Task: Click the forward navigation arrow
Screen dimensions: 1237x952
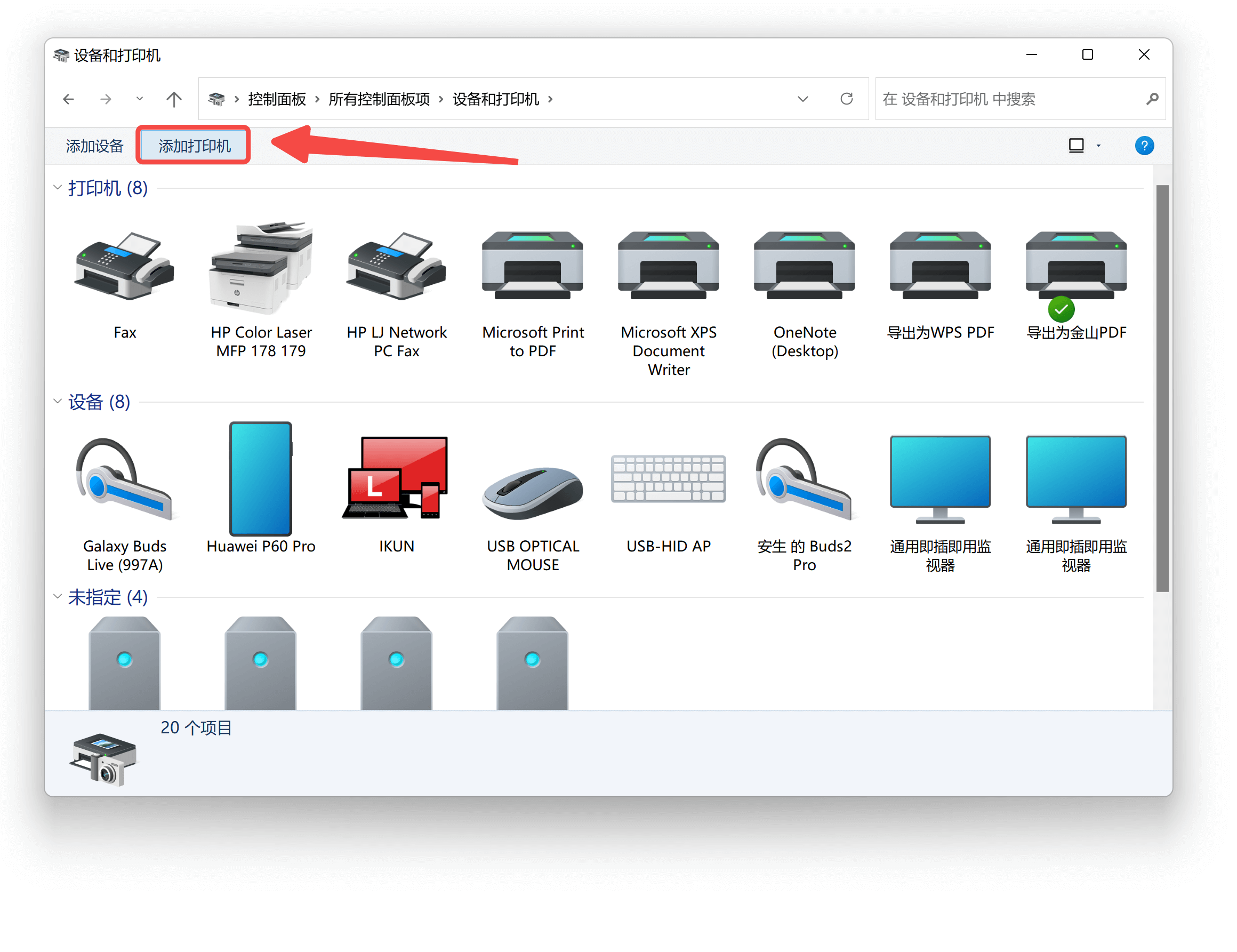Action: coord(106,99)
